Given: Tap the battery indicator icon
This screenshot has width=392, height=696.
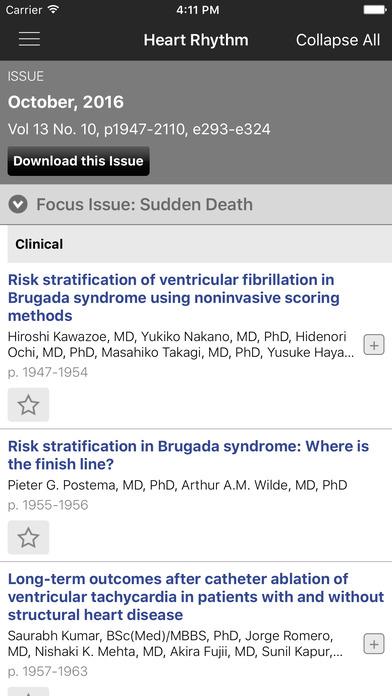Looking at the screenshot, I should (375, 10).
